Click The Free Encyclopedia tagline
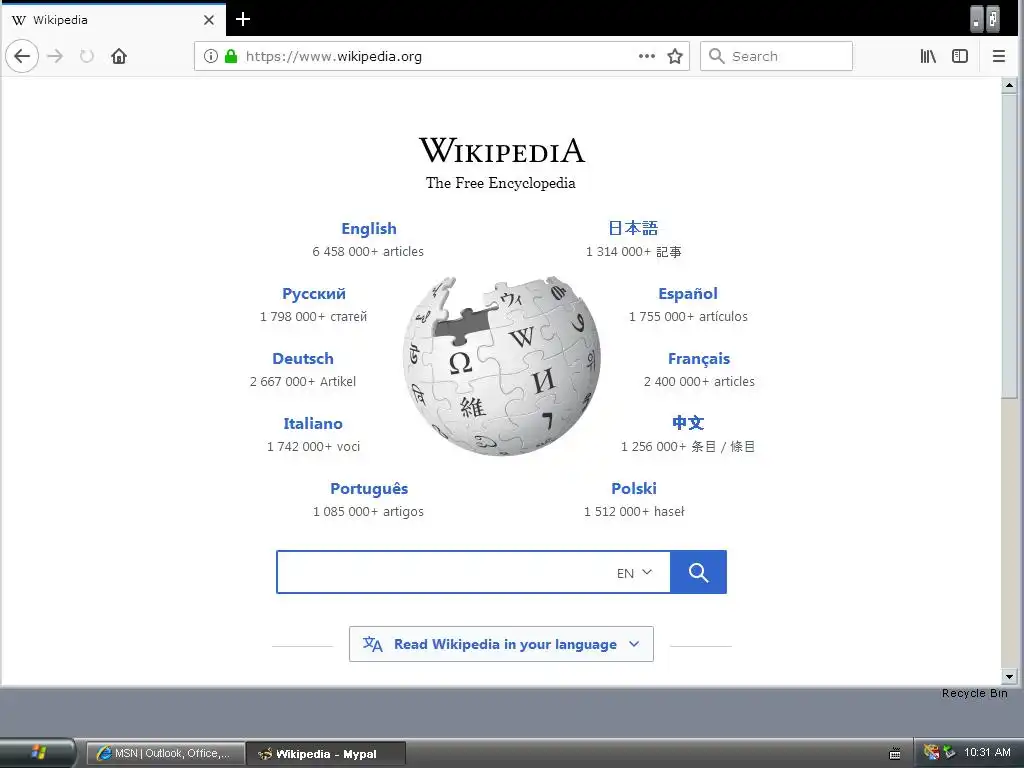This screenshot has height=768, width=1024. pos(501,183)
